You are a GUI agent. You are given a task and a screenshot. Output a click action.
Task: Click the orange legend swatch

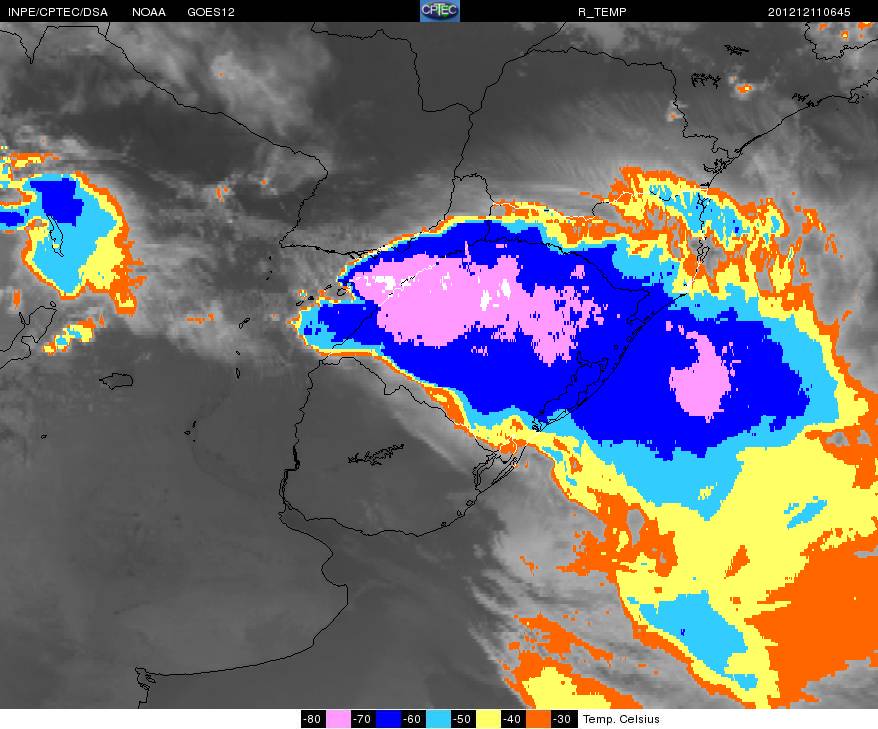pyautogui.click(x=537, y=719)
